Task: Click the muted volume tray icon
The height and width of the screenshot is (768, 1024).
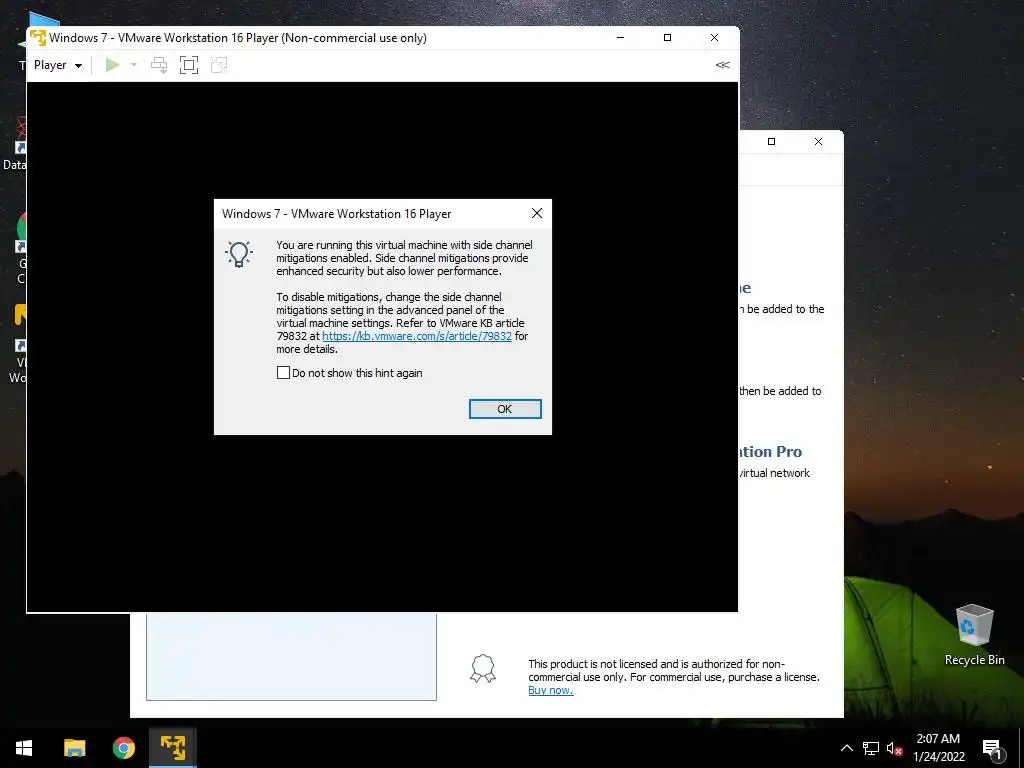Action: (x=894, y=748)
